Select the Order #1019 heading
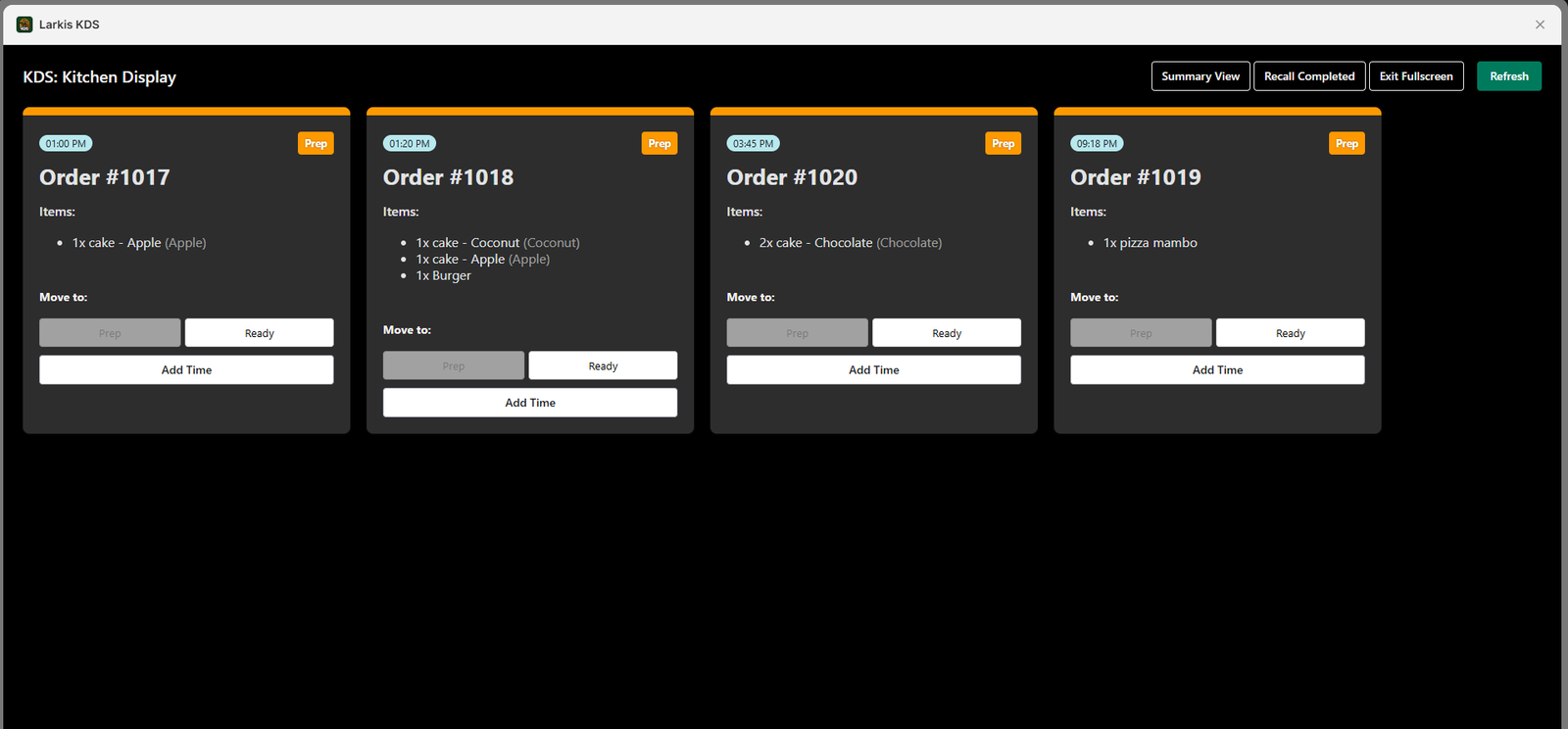The image size is (1568, 729). [x=1136, y=177]
